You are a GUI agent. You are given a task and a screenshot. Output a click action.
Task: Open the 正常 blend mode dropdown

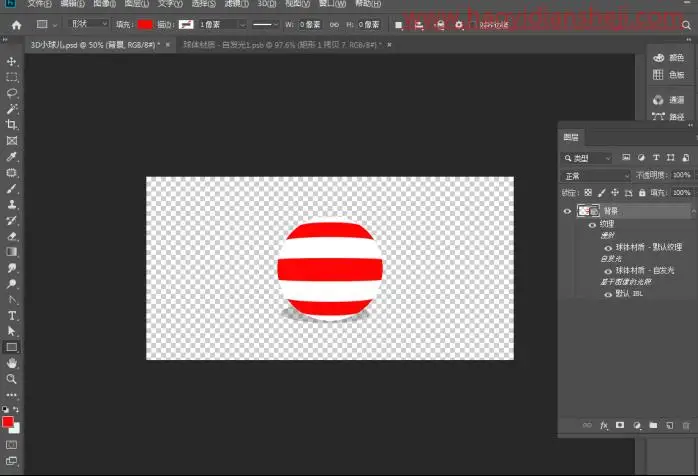[596, 176]
